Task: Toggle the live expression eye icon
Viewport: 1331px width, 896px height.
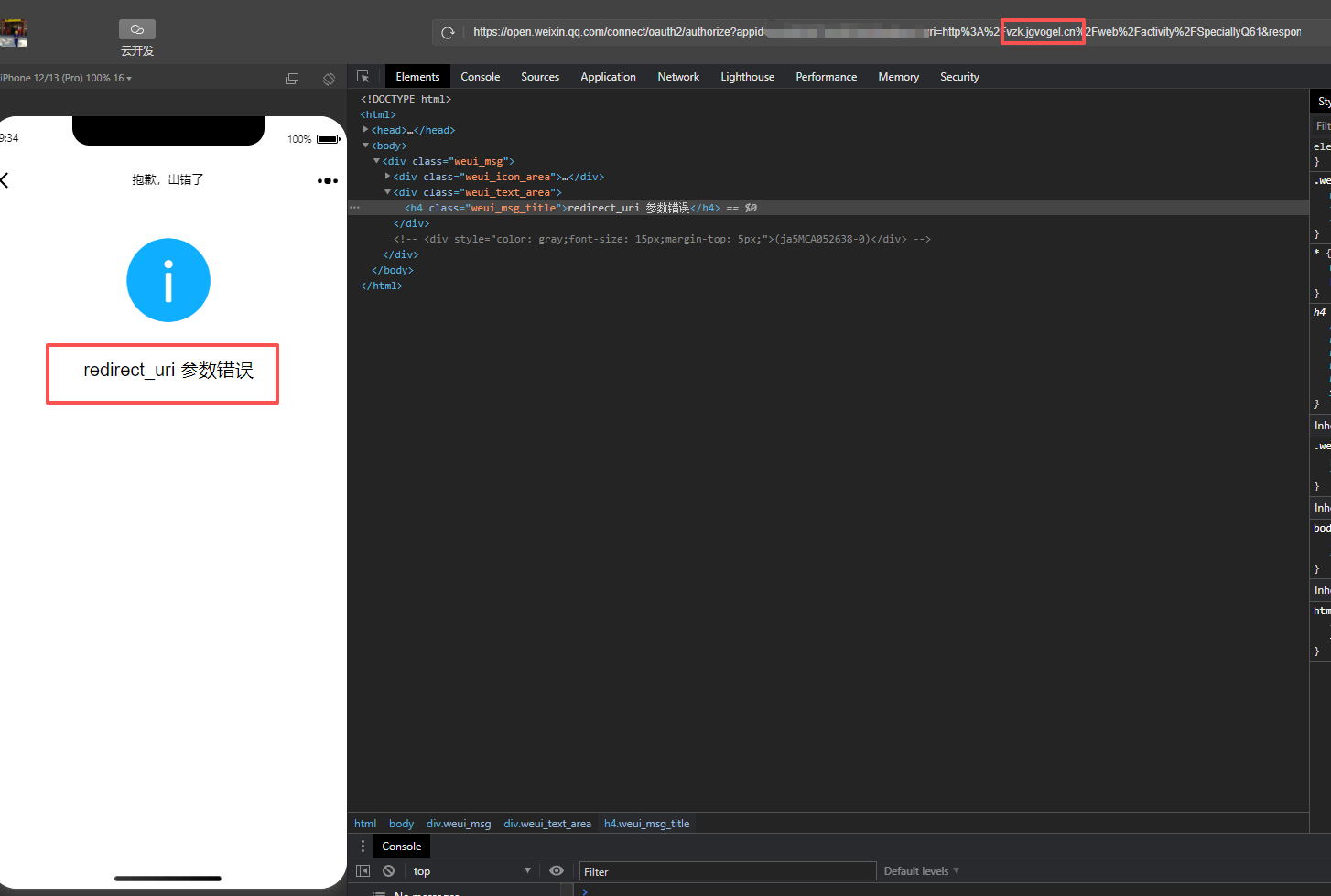Action: coord(557,871)
